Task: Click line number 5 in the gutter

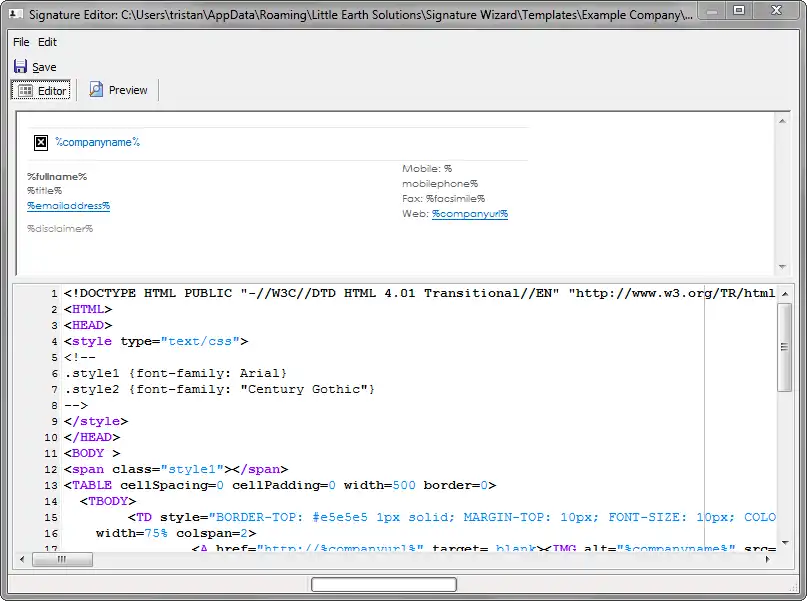Action: pyautogui.click(x=54, y=357)
